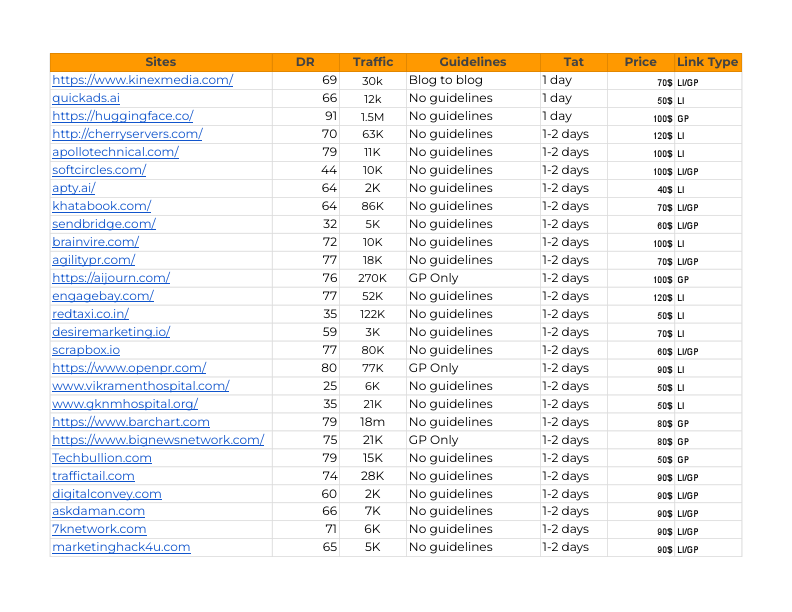Select the 30k traffic cell
This screenshot has height=612, width=792.
pos(373,81)
